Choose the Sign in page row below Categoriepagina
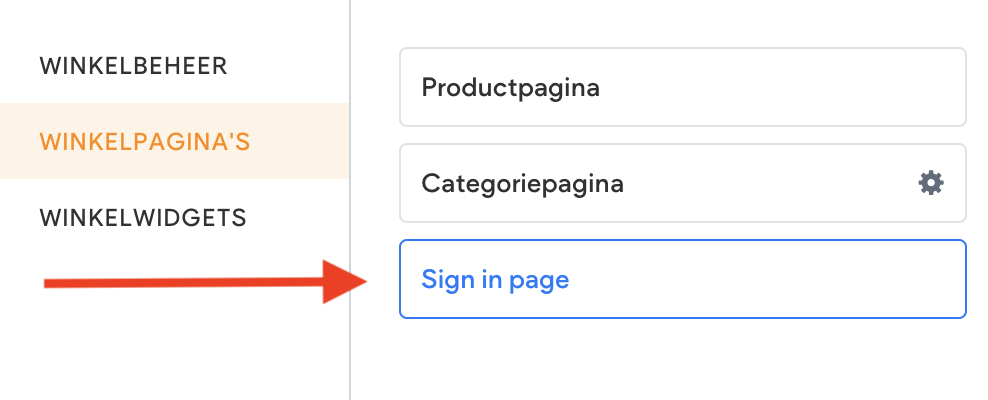 tap(682, 279)
